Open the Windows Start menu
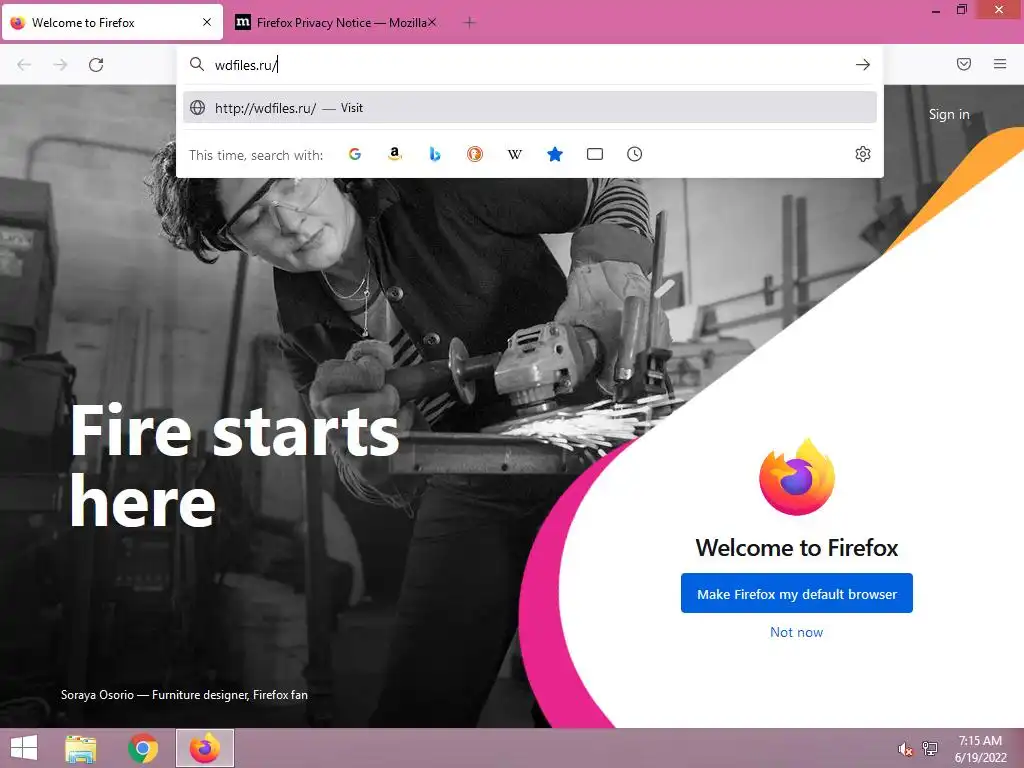The image size is (1024, 768). tap(24, 748)
